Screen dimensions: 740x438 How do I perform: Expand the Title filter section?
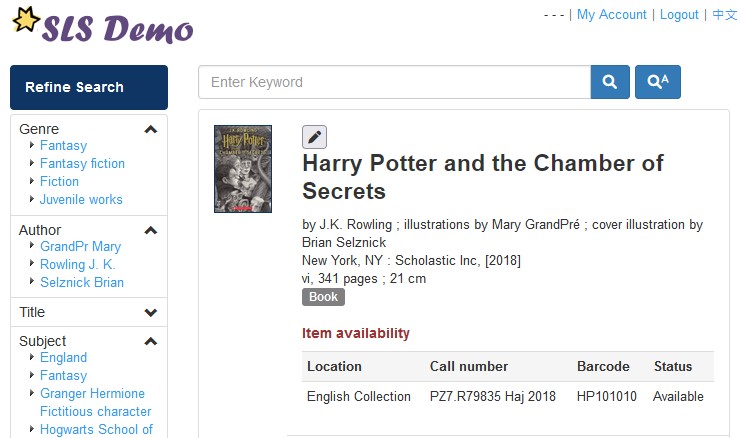tap(151, 312)
